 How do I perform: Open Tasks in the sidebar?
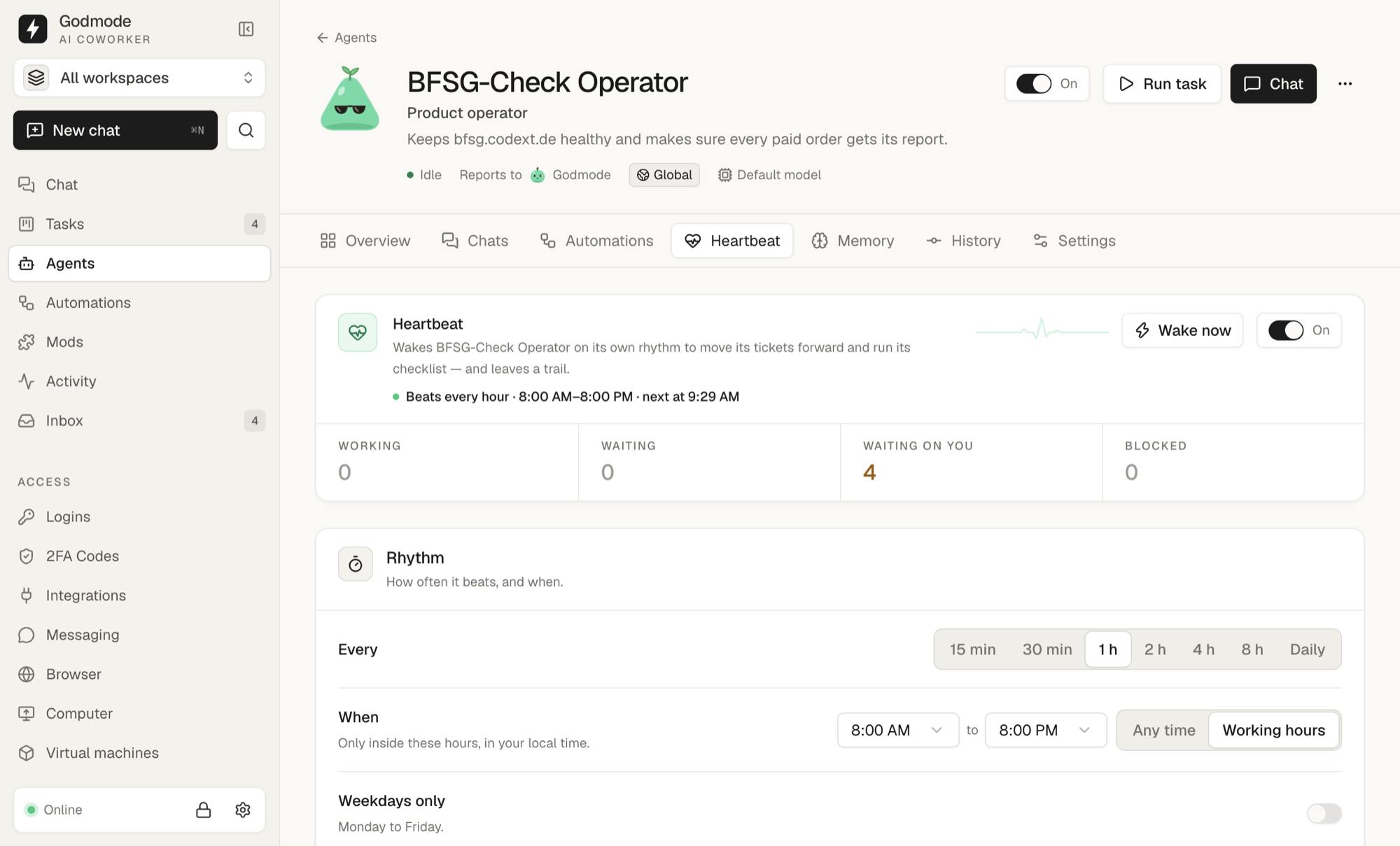pos(139,224)
